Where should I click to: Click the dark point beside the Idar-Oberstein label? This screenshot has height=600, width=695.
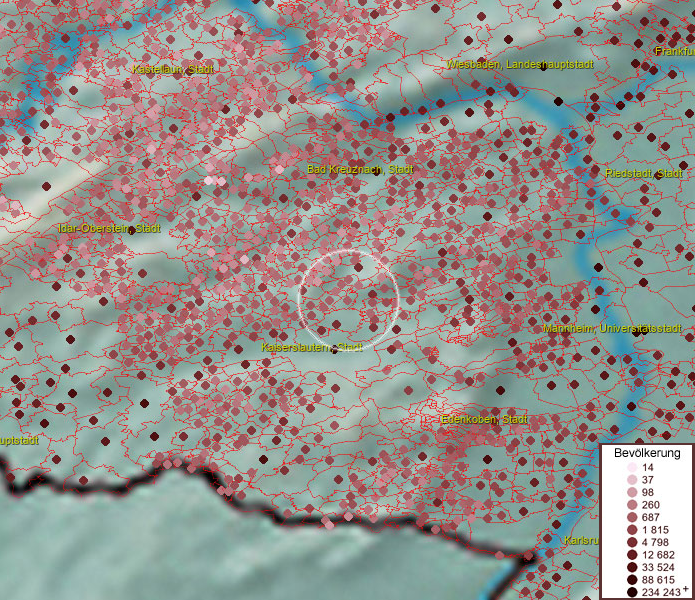pyautogui.click(x=132, y=230)
